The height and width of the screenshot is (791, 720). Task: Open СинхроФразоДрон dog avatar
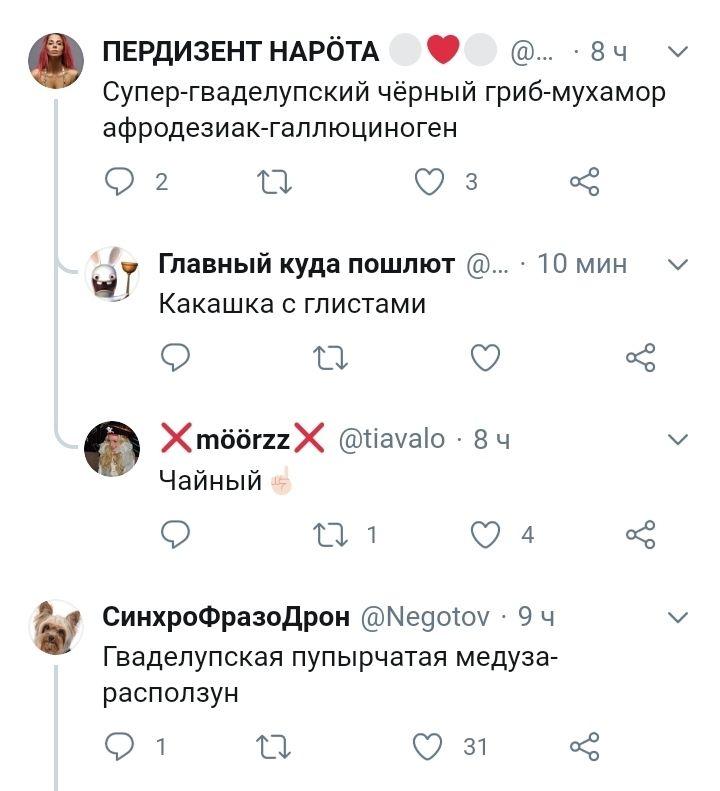56,628
